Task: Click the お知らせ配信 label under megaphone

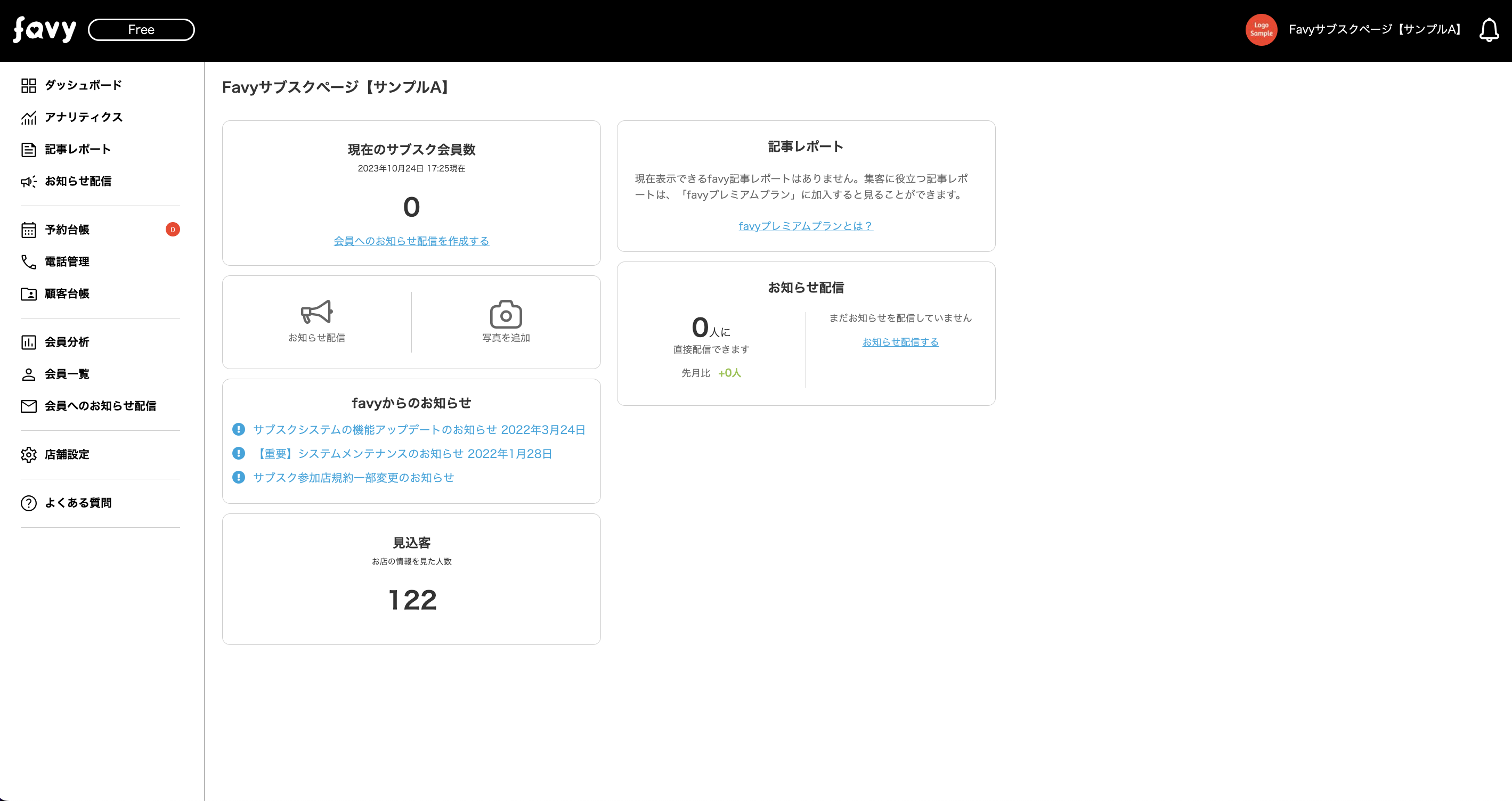Action: click(x=317, y=338)
